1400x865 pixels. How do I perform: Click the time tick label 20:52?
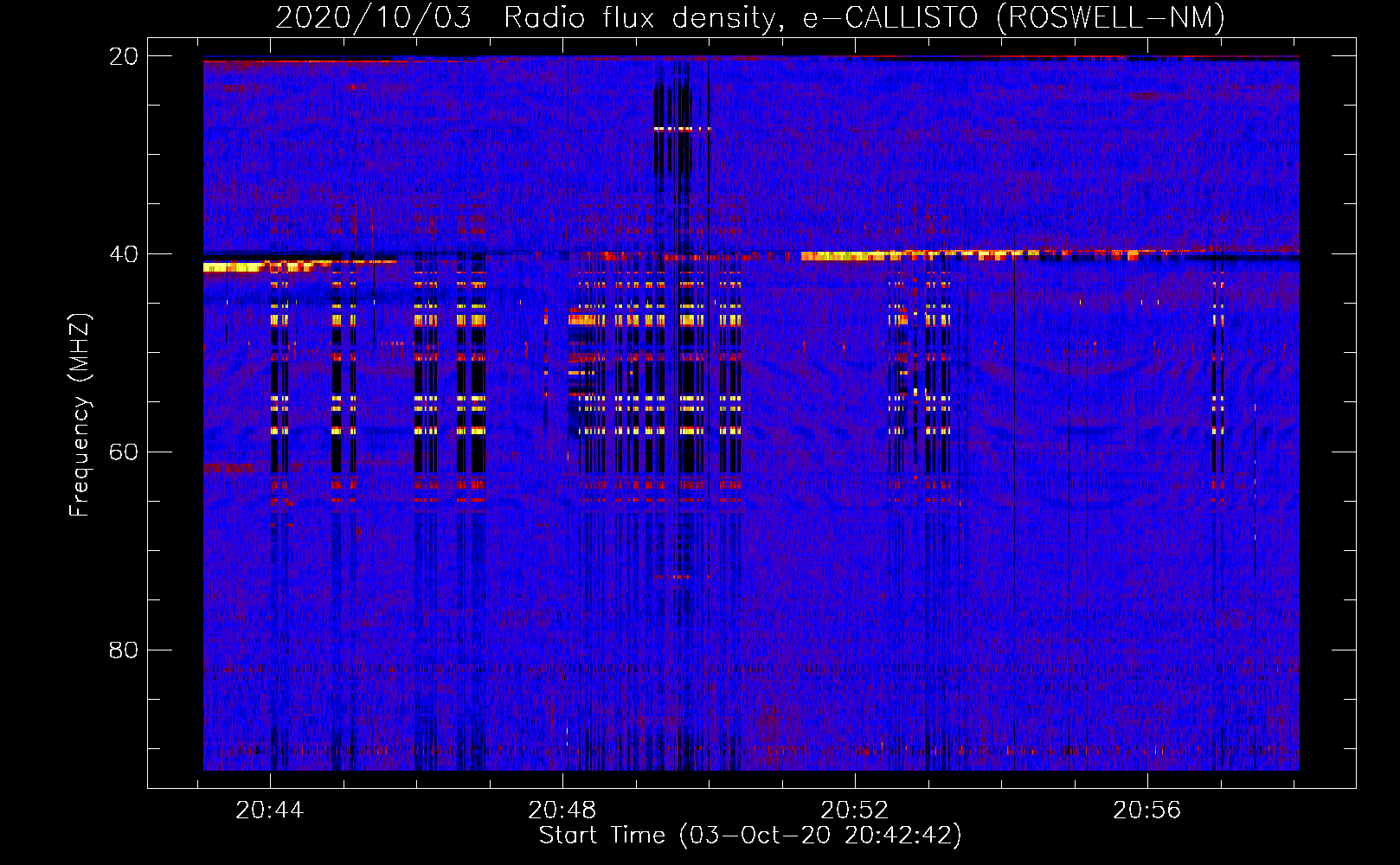[855, 810]
